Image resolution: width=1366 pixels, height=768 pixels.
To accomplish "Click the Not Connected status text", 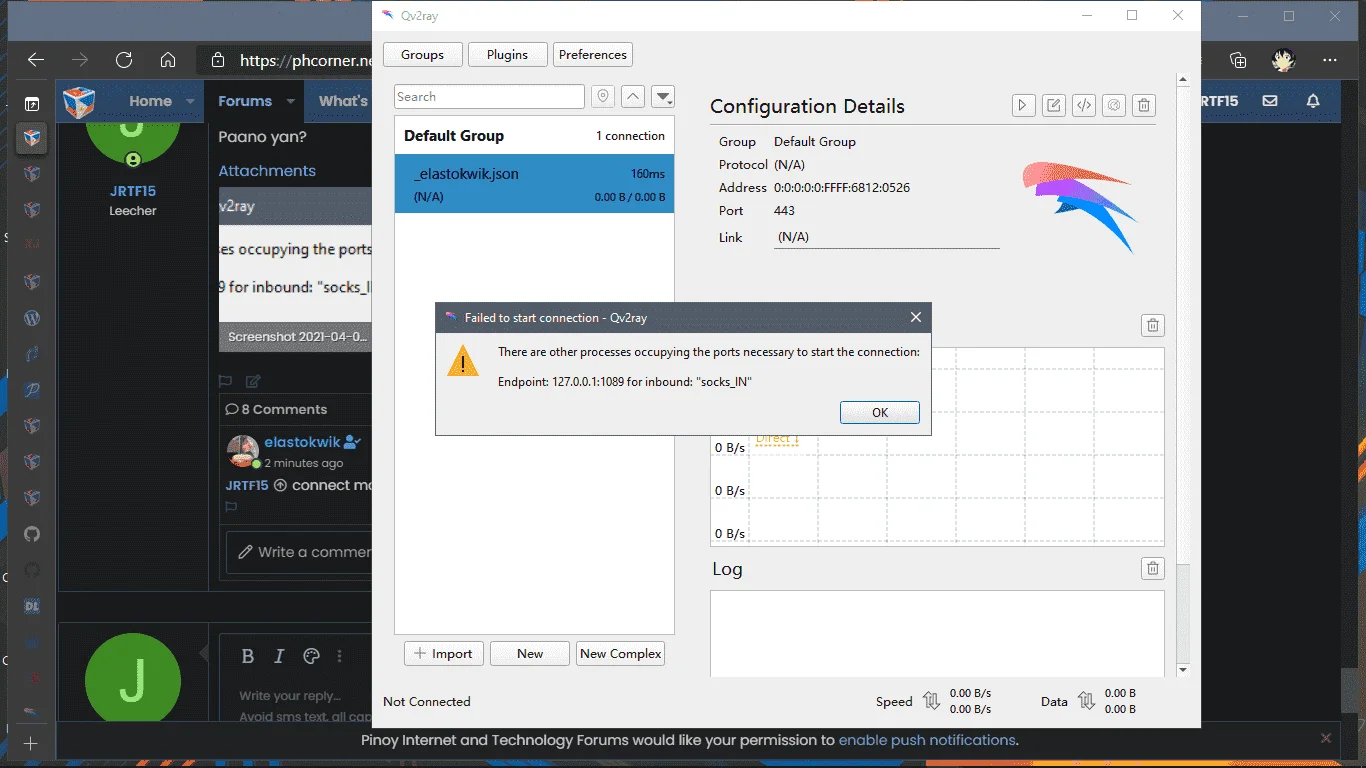I will click(x=427, y=702).
